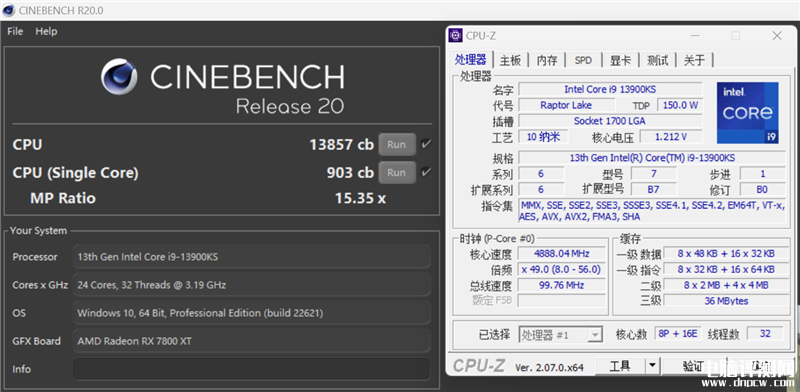
Task: Click the revision B0 value
Action: pos(762,189)
